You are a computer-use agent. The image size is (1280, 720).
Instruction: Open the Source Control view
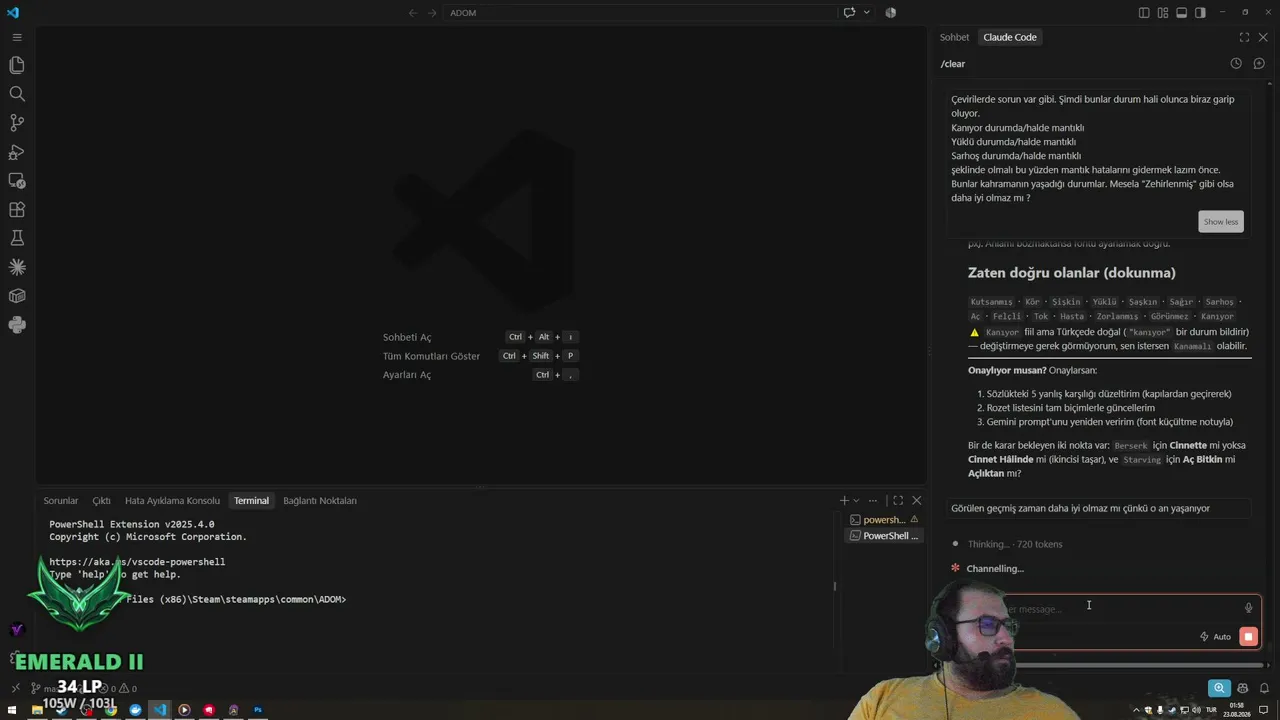[17, 123]
